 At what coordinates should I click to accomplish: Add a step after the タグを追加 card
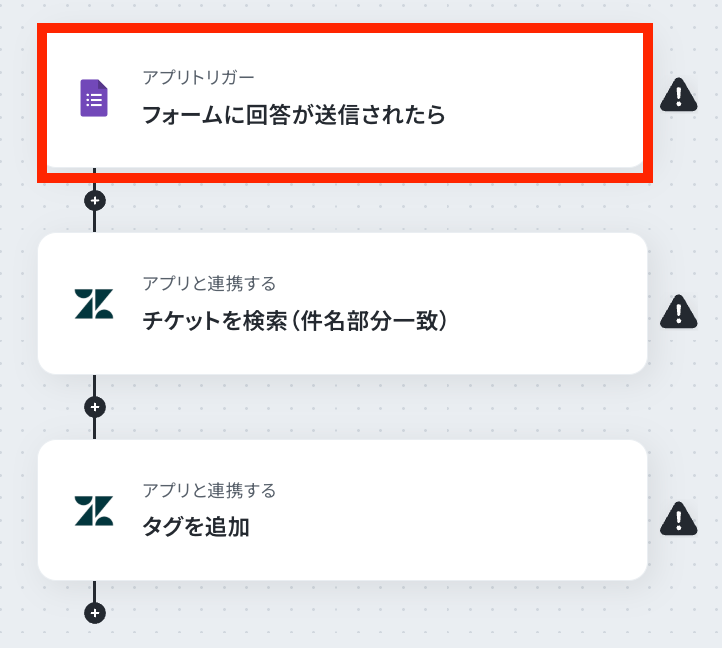[95, 613]
